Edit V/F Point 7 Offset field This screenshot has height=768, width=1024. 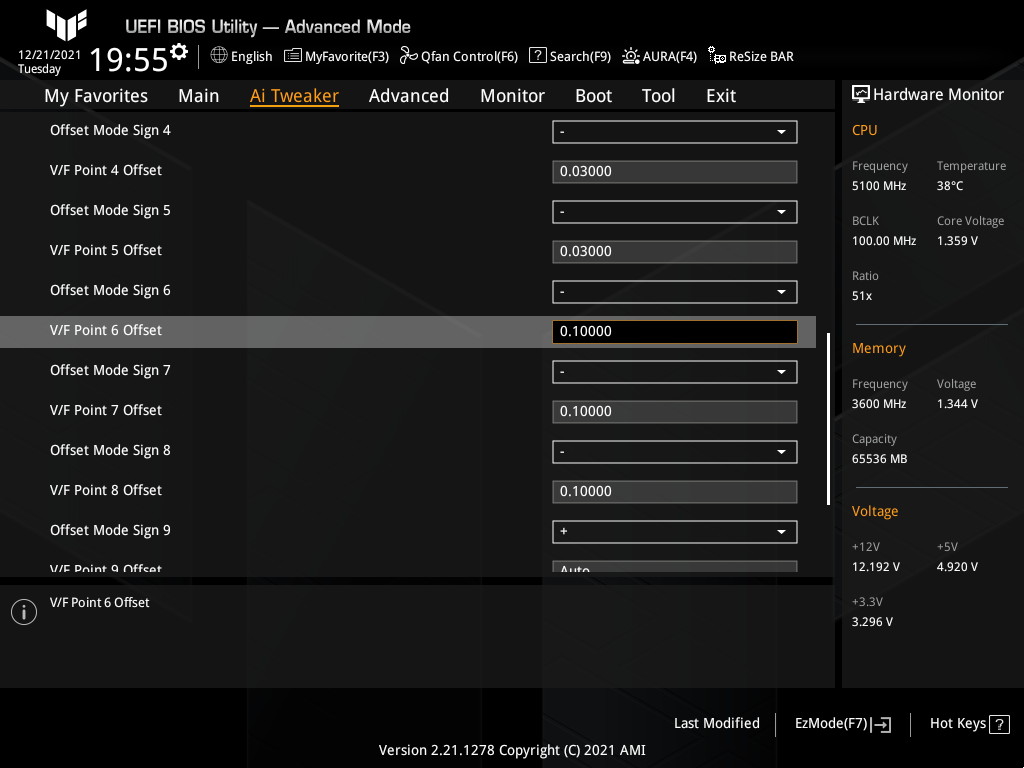(x=675, y=412)
